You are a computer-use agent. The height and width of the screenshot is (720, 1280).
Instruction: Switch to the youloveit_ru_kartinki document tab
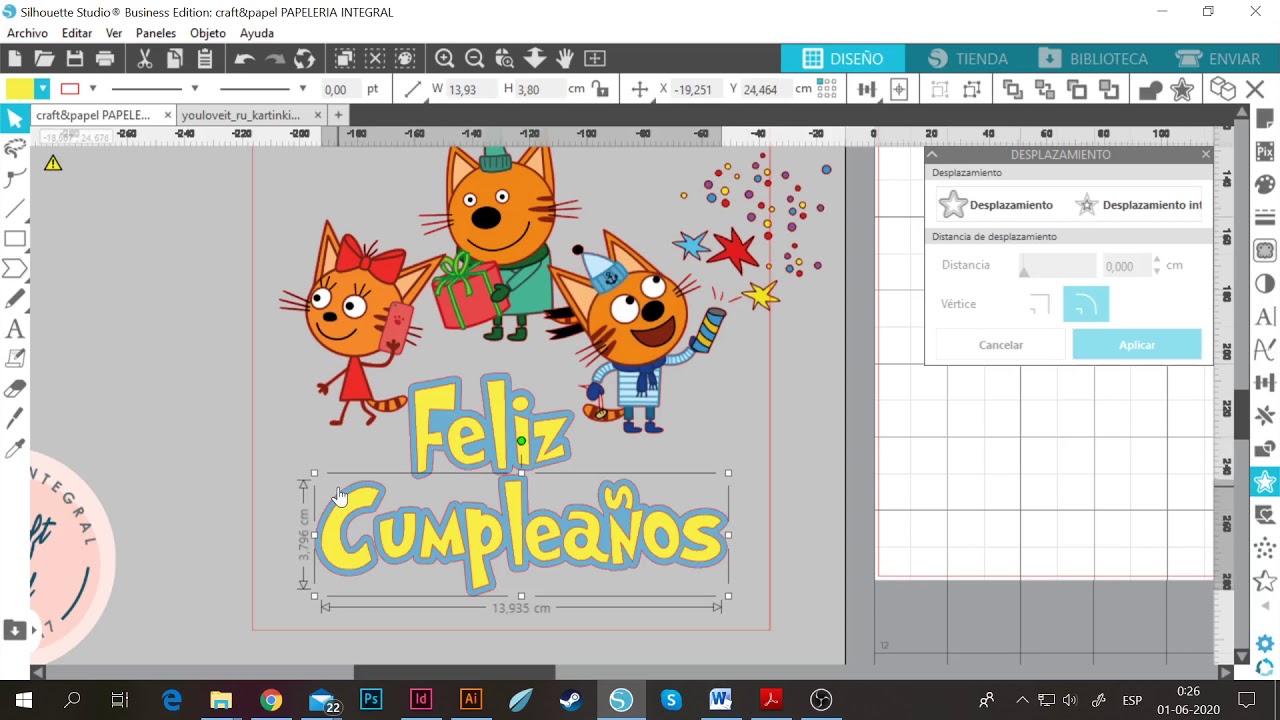coord(240,115)
